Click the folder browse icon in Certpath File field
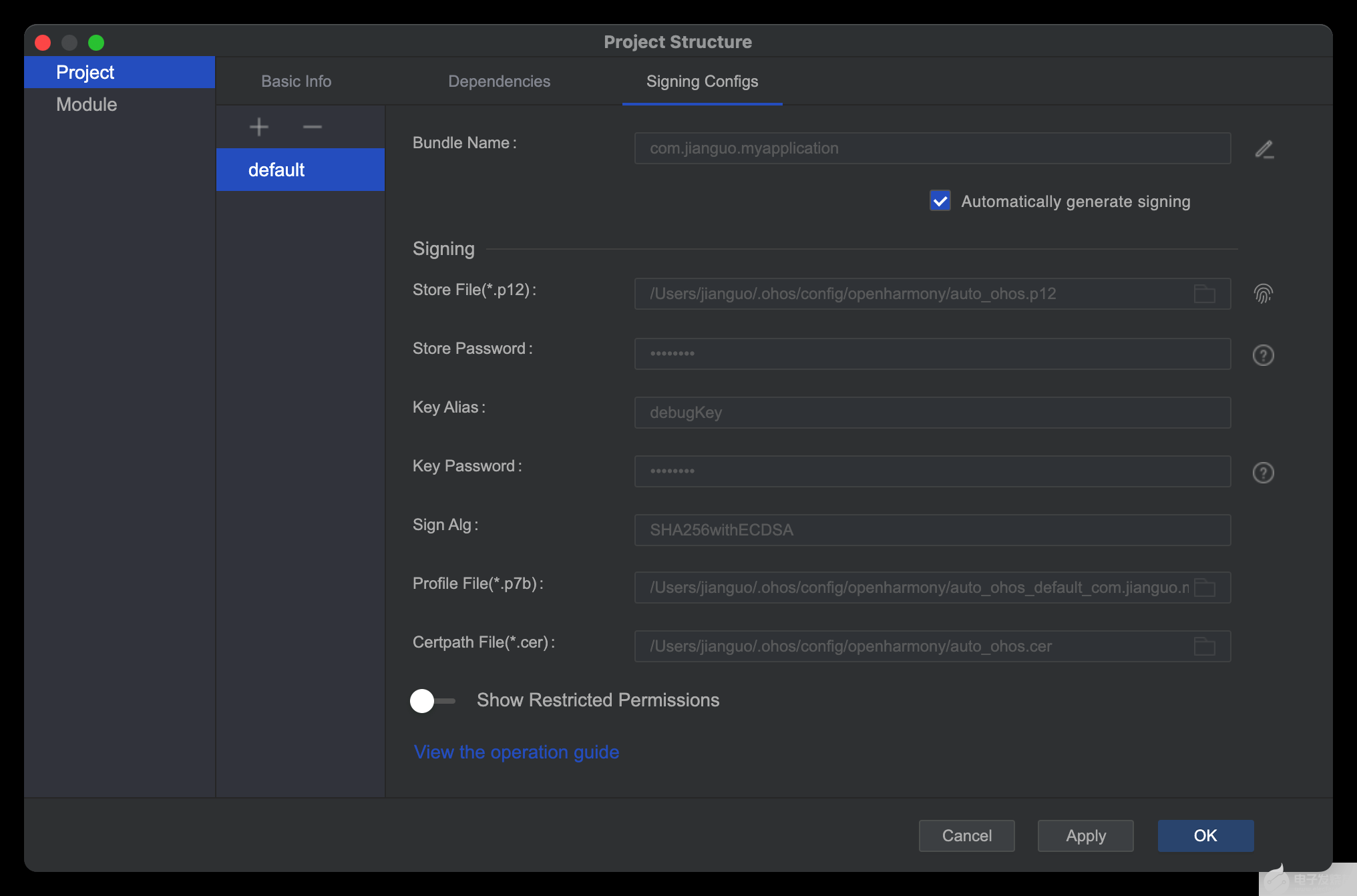 pyautogui.click(x=1204, y=646)
